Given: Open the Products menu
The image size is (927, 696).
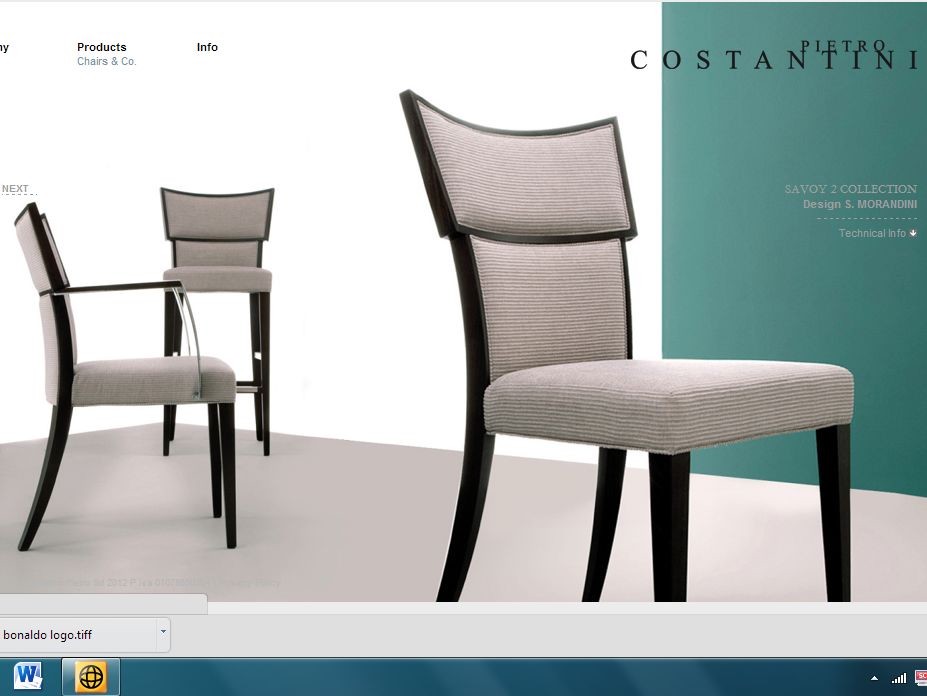Looking at the screenshot, I should point(102,47).
